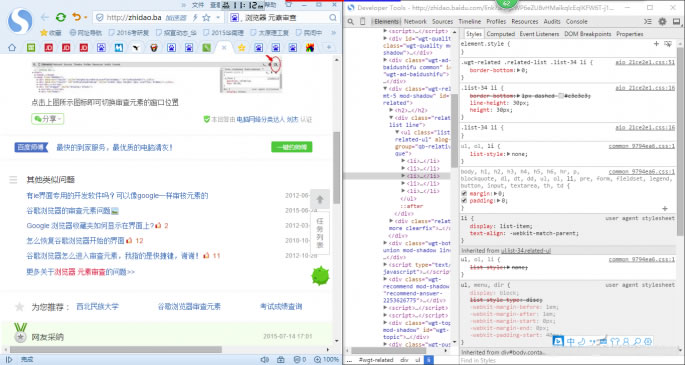Click the browser search box text field
This screenshot has width=685, height=365.
[x=284, y=17]
